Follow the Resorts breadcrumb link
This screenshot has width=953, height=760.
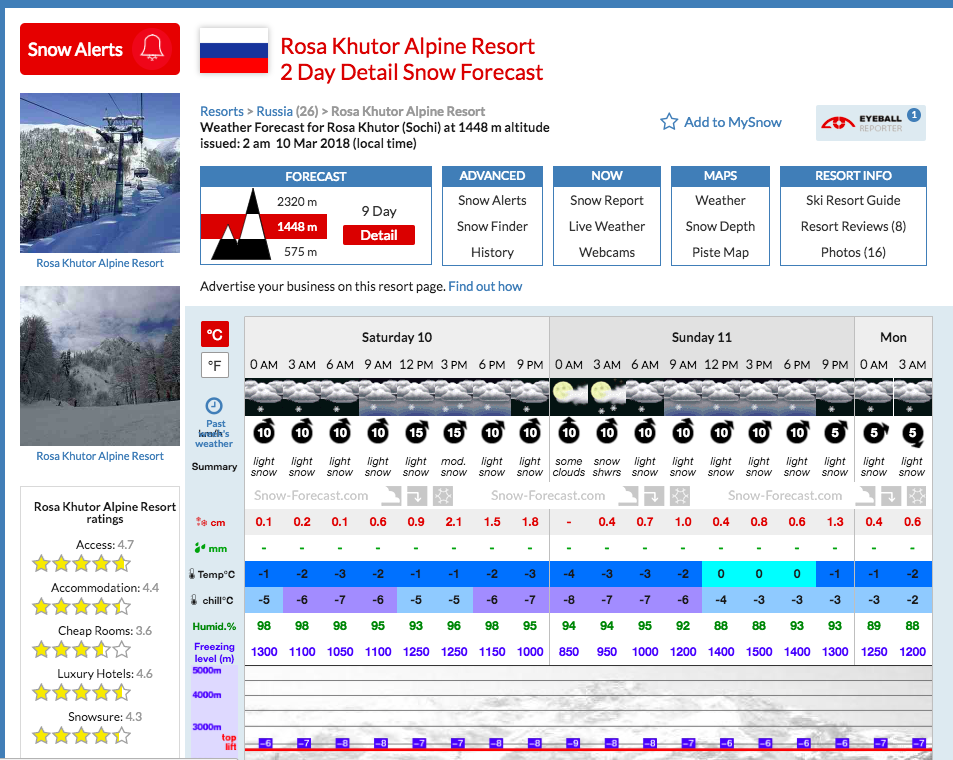[x=222, y=111]
